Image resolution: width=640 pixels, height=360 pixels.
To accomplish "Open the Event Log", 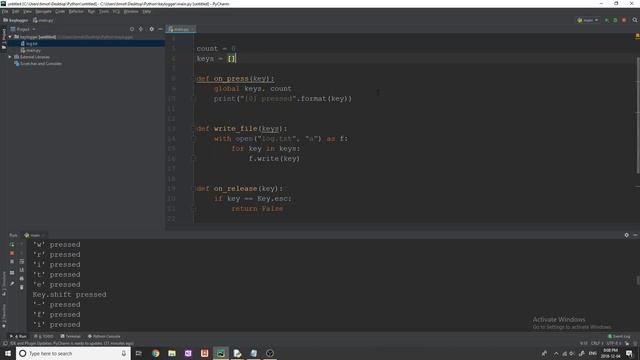I will 619,336.
